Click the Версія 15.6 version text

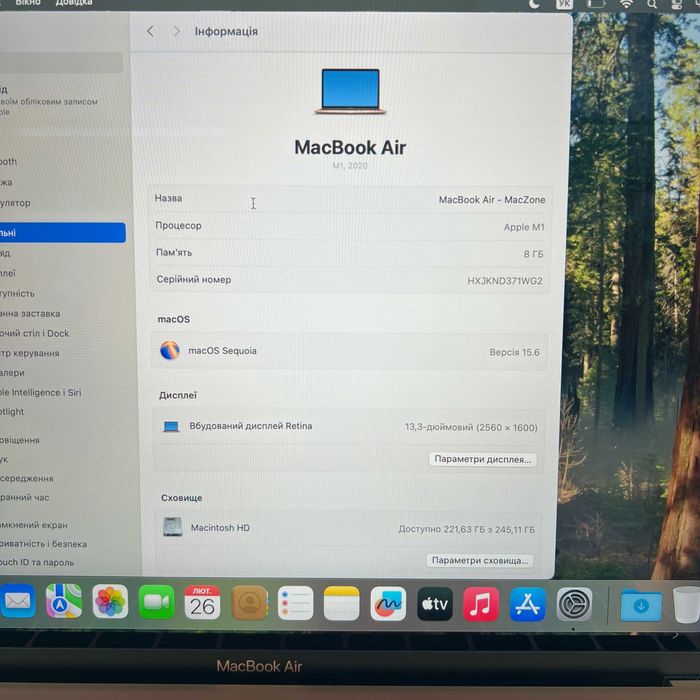tap(514, 352)
